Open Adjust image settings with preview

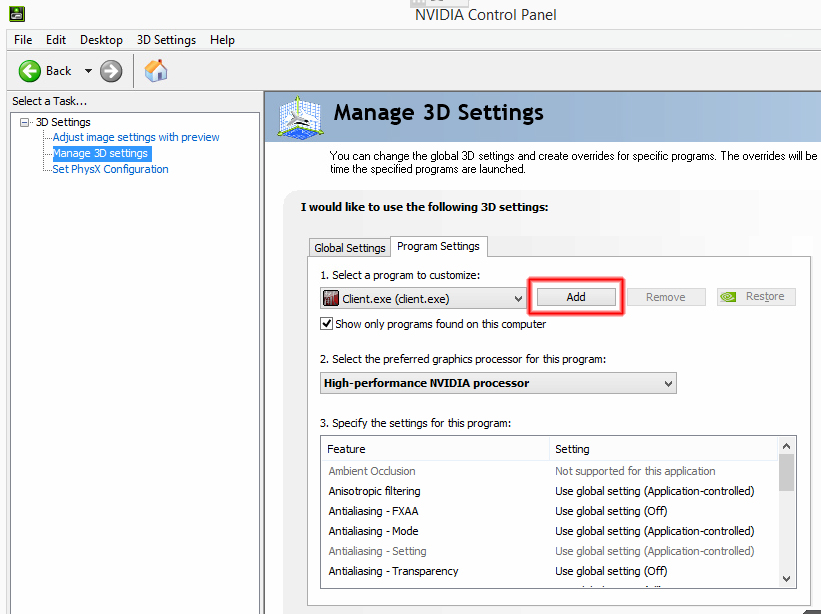[136, 137]
